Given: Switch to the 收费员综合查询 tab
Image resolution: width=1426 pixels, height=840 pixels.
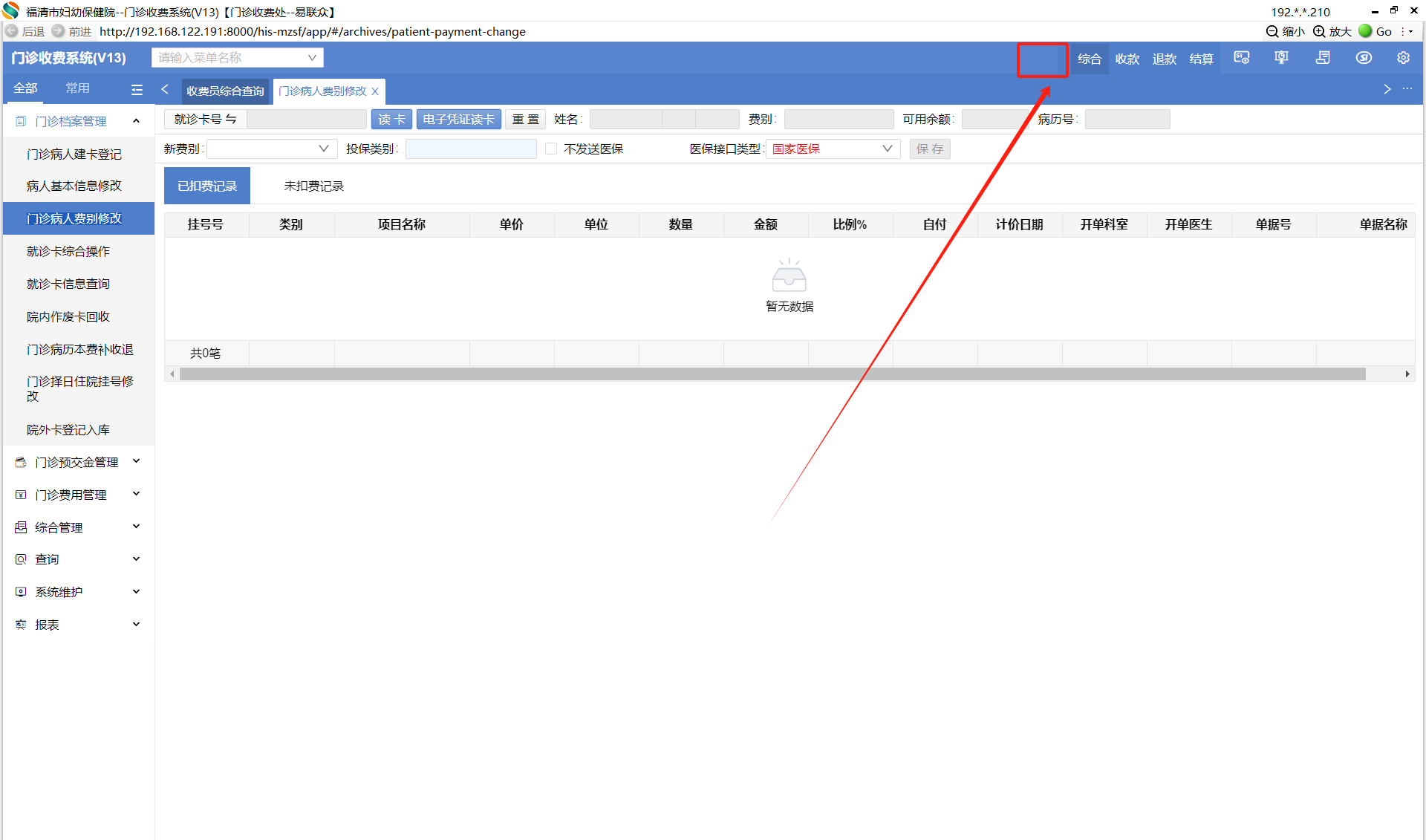Looking at the screenshot, I should click(x=225, y=91).
